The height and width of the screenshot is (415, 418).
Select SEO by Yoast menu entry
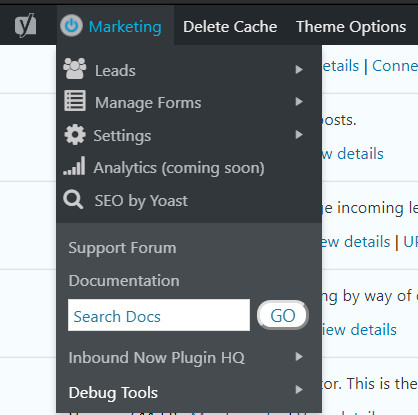tap(189, 201)
